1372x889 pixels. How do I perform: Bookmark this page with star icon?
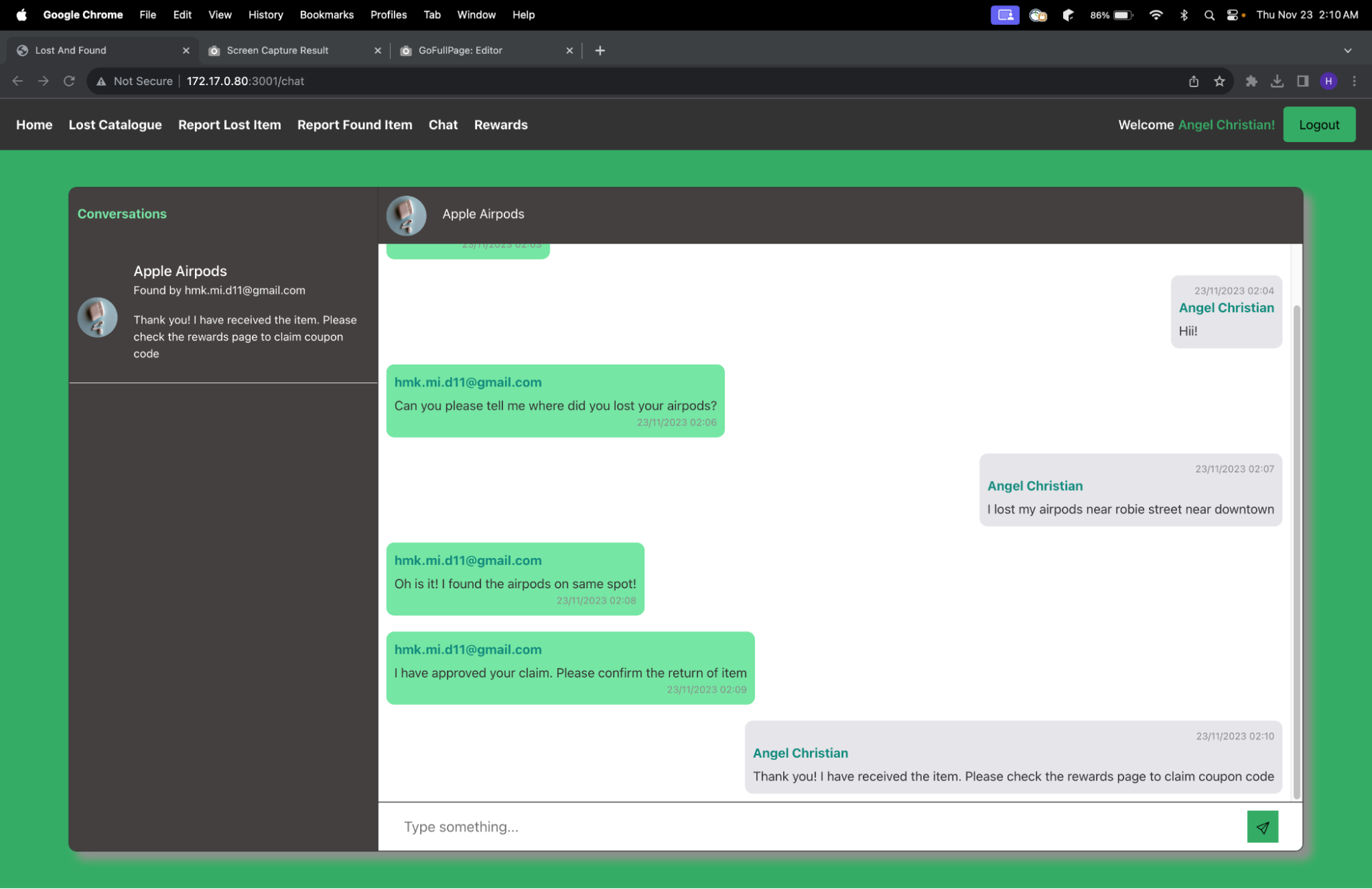click(x=1219, y=81)
